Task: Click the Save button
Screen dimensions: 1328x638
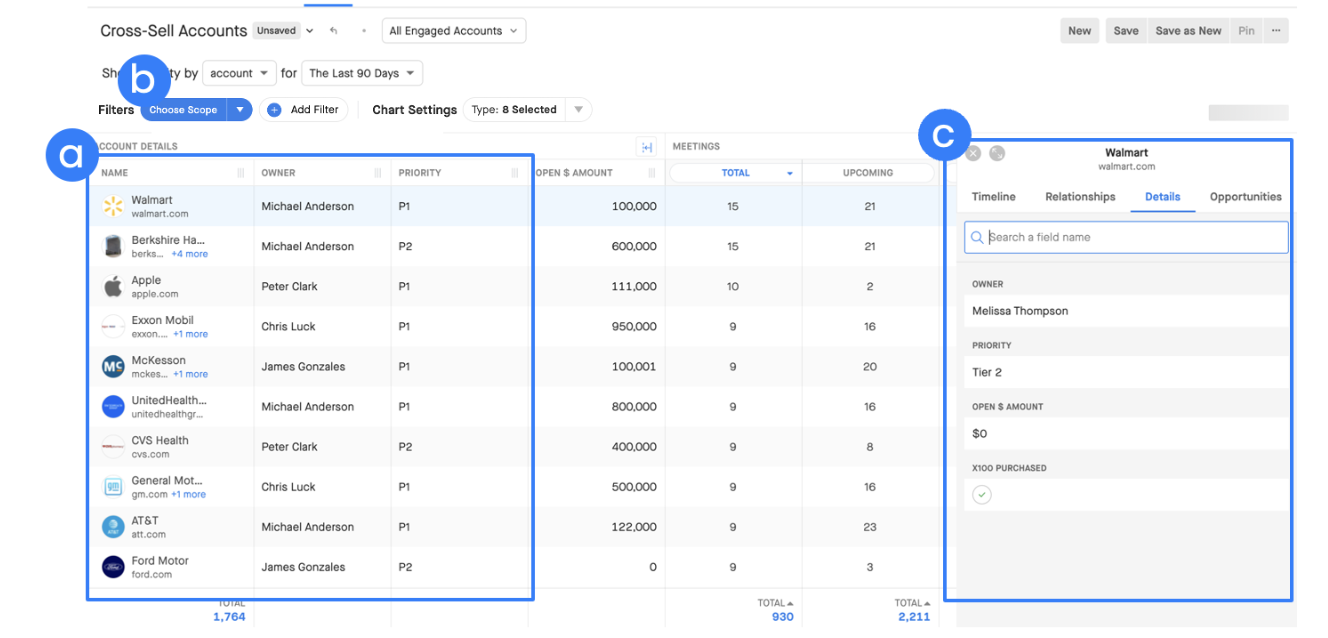Action: (x=1126, y=31)
